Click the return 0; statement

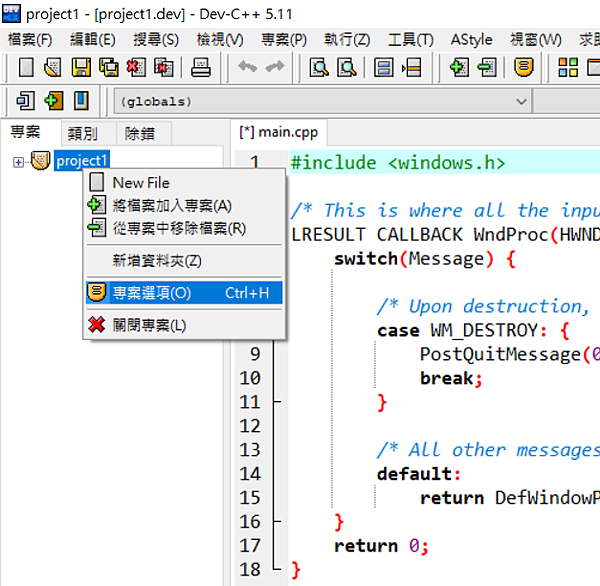[381, 546]
